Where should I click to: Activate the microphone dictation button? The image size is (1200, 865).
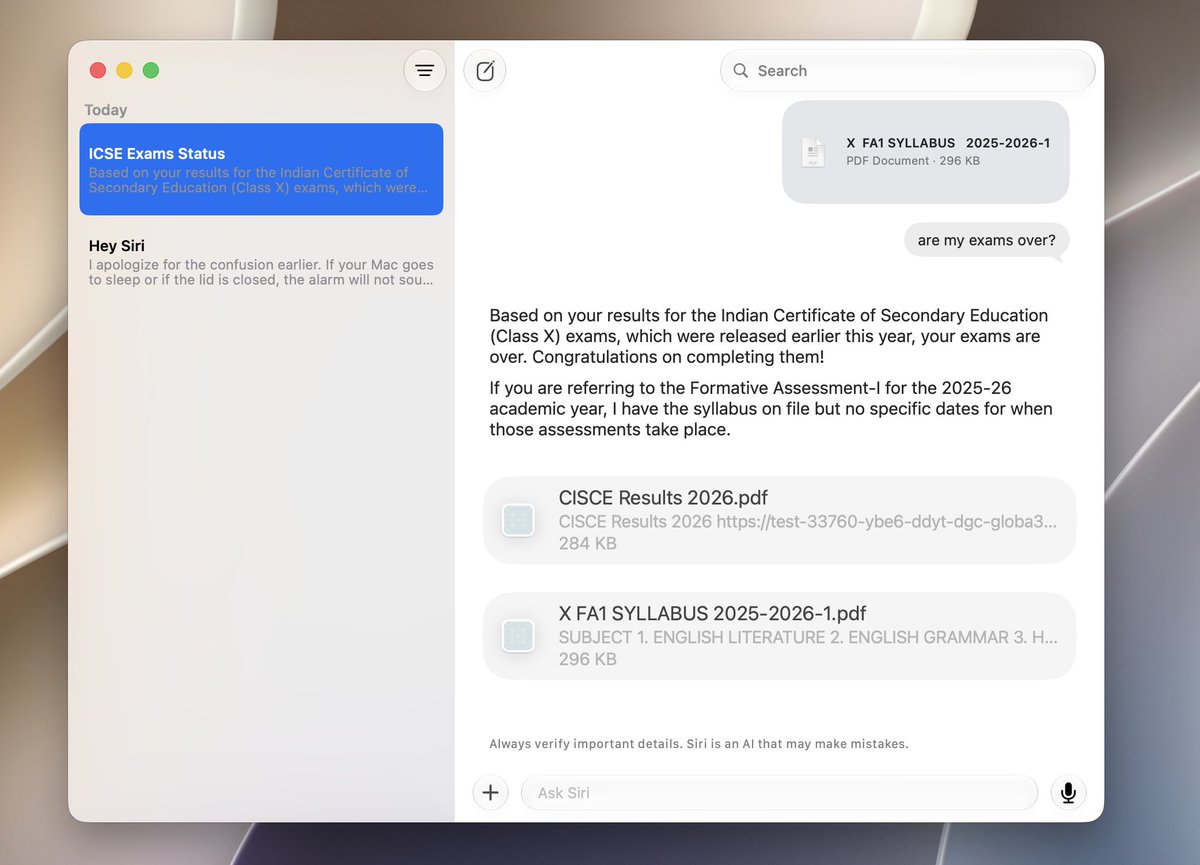1068,793
